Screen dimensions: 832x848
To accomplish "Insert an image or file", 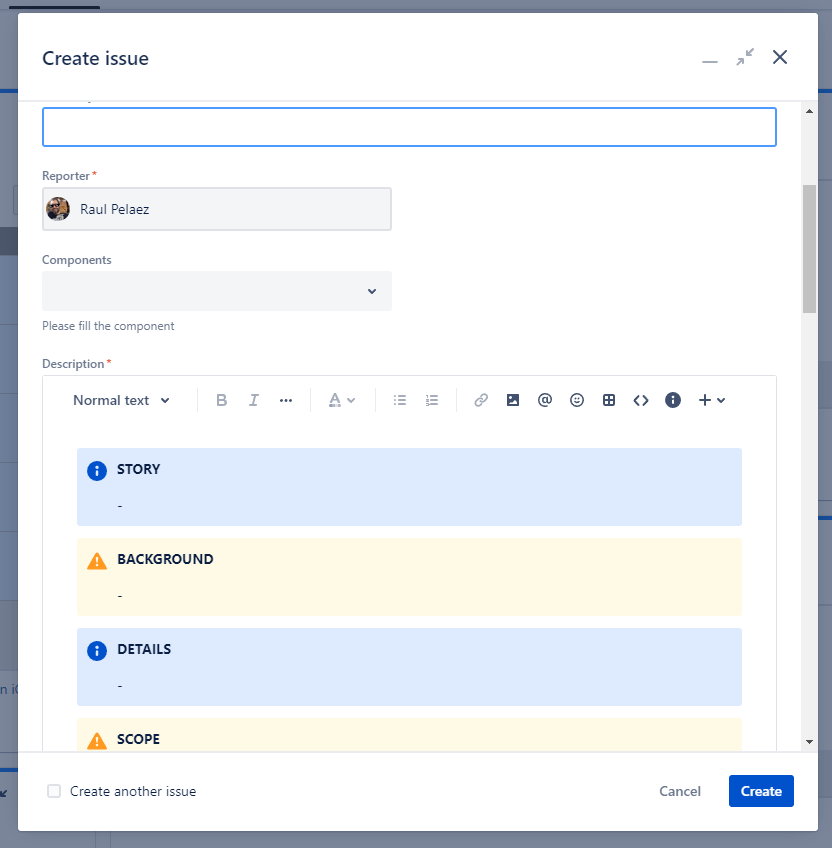I will pyautogui.click(x=513, y=400).
